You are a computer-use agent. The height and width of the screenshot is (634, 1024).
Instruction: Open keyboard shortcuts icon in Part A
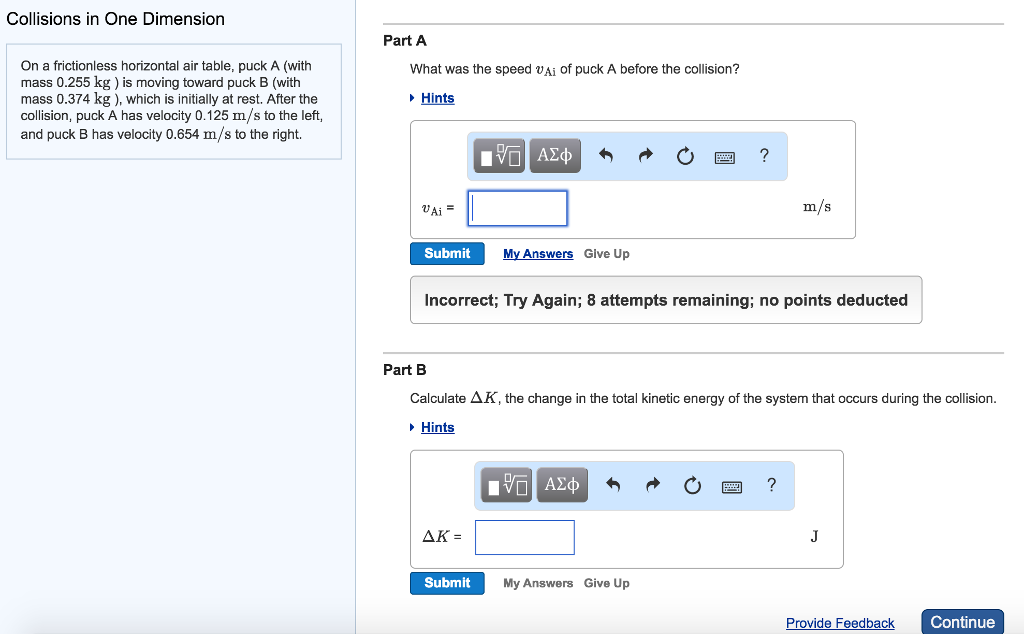click(725, 157)
